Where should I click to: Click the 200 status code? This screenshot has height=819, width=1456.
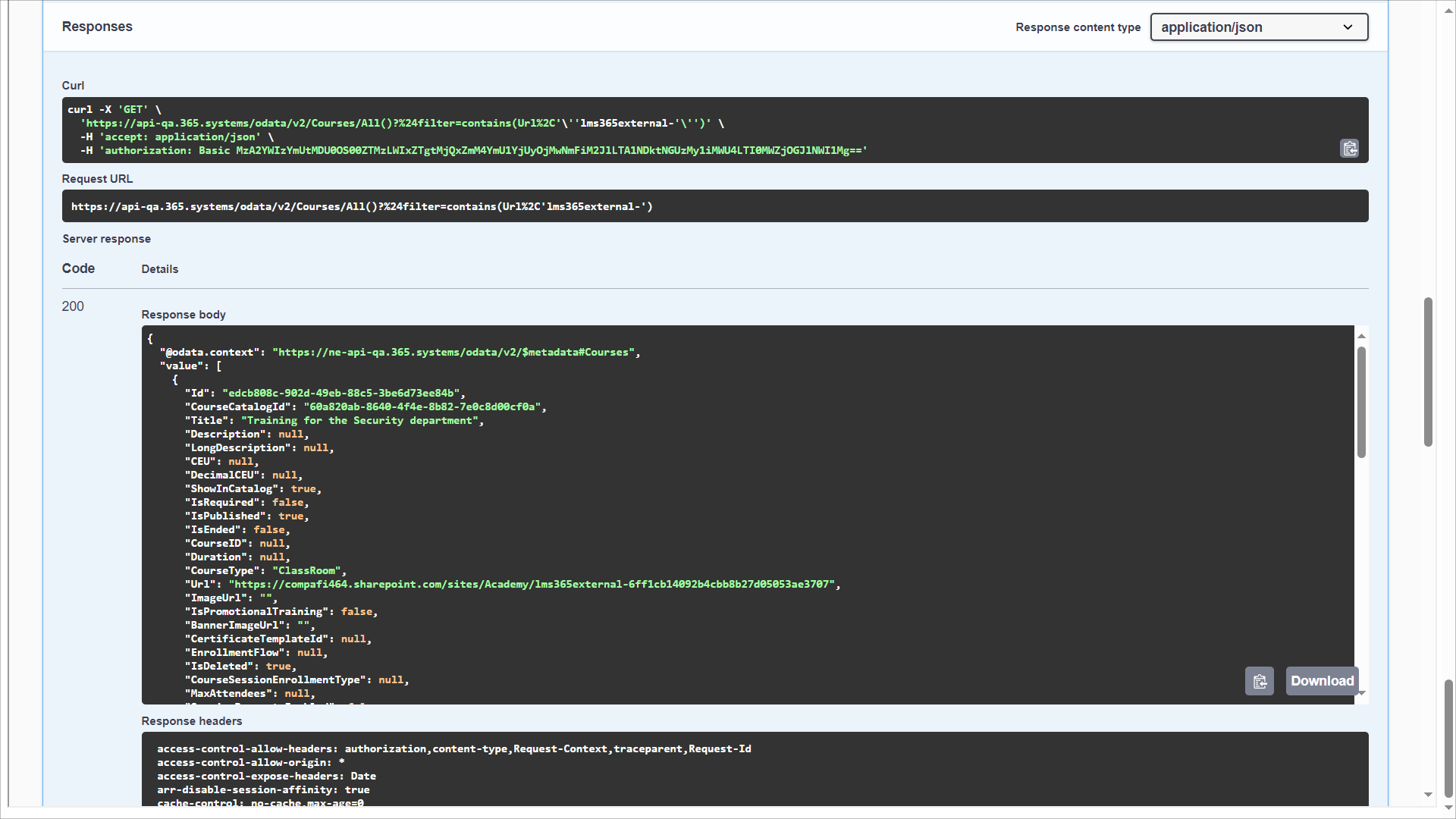[73, 306]
